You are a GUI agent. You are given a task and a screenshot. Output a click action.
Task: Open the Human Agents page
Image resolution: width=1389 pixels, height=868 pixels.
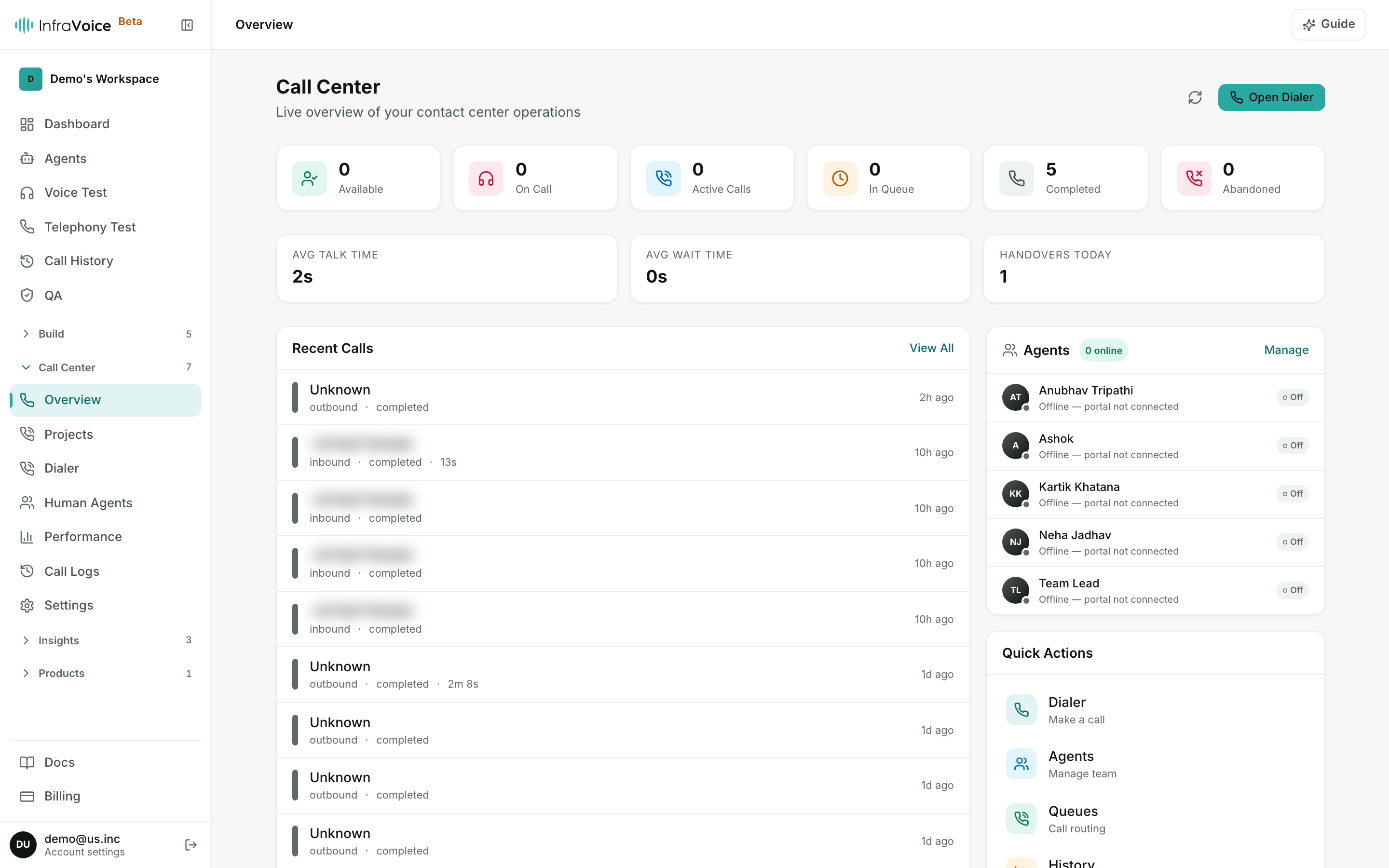106,503
